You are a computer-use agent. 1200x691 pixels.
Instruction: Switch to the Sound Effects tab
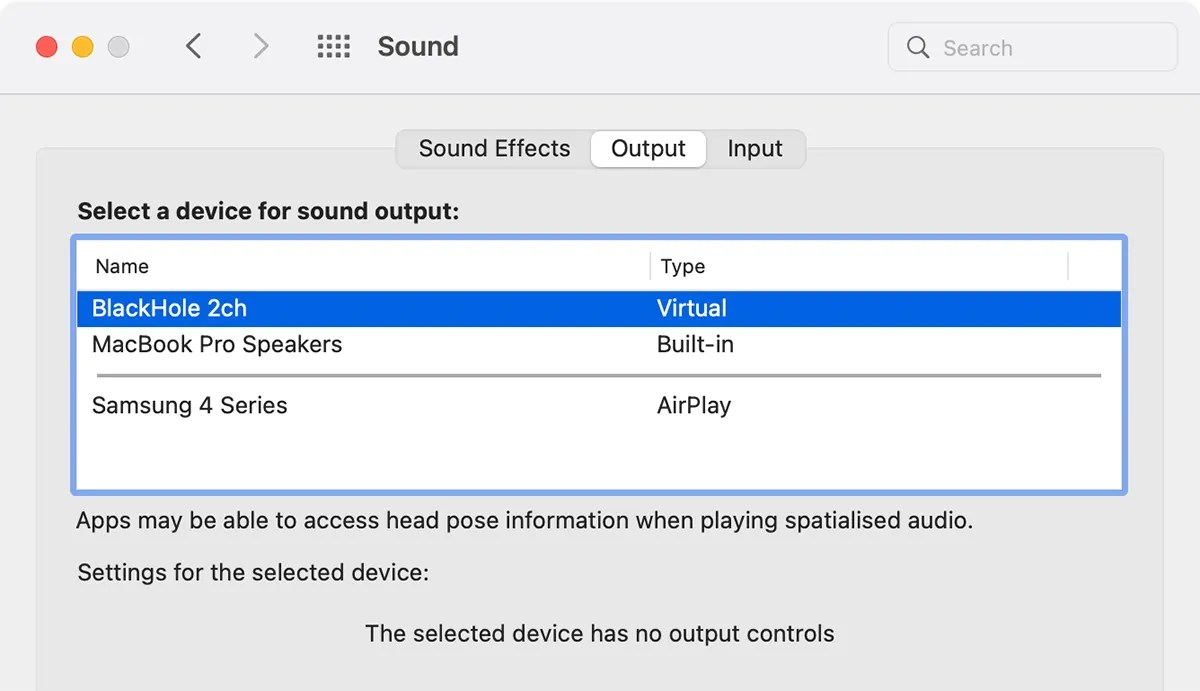click(493, 148)
